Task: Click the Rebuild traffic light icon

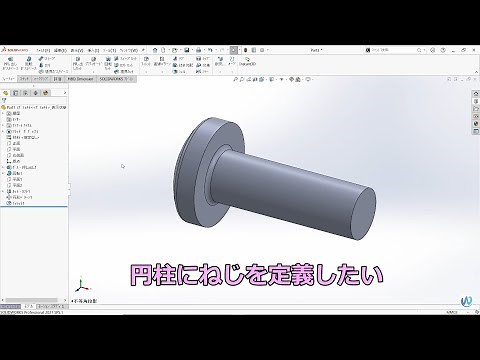Action: coord(246,50)
